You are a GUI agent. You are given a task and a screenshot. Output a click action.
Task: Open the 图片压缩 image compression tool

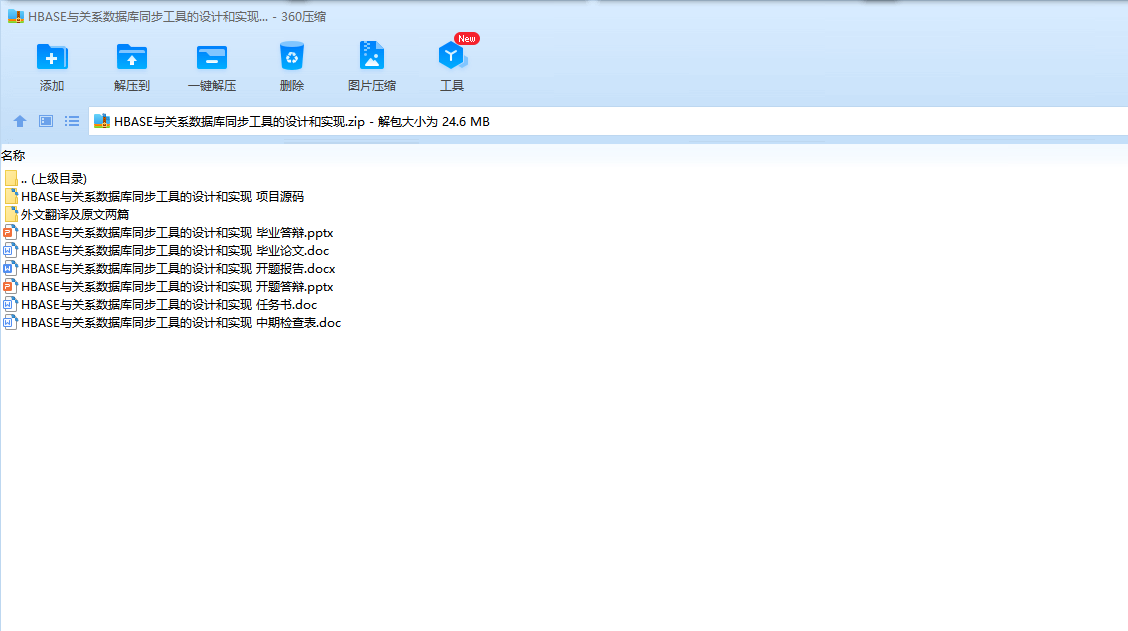click(x=372, y=55)
